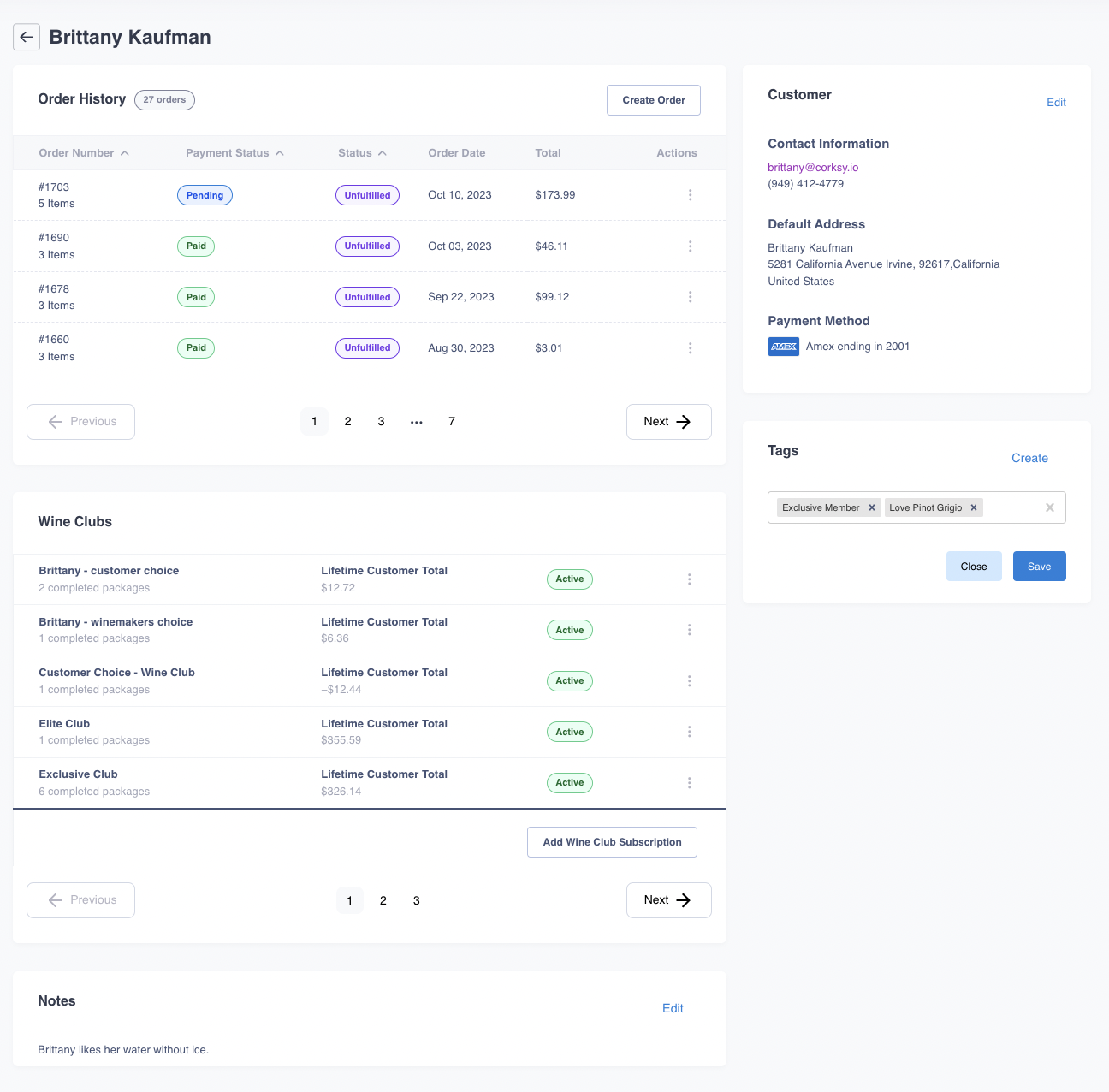
Task: Remove the Love Pinot Grigio tag
Action: 974,507
